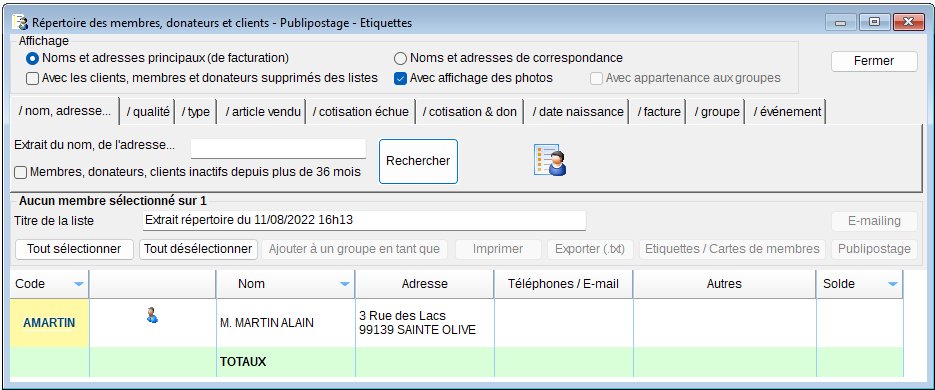Toggle Avec affichage des photos checkbox
The width and height of the screenshot is (935, 390).
coord(400,78)
